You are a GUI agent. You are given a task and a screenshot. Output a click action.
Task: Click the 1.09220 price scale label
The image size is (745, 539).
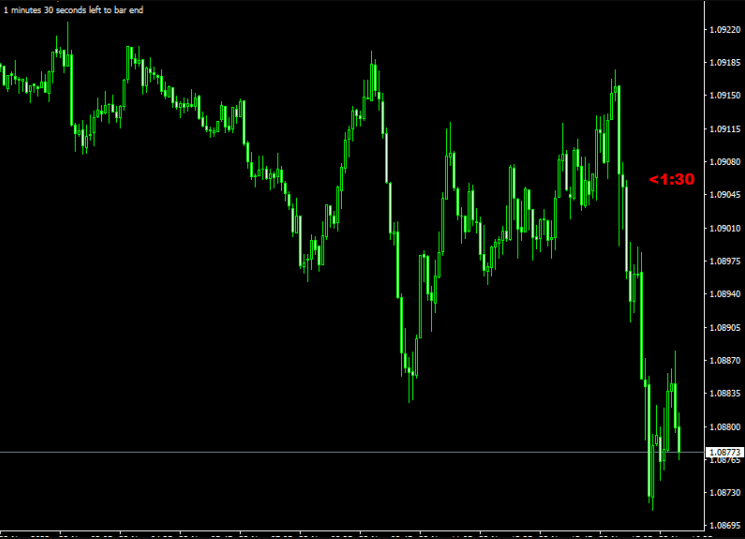coord(725,30)
